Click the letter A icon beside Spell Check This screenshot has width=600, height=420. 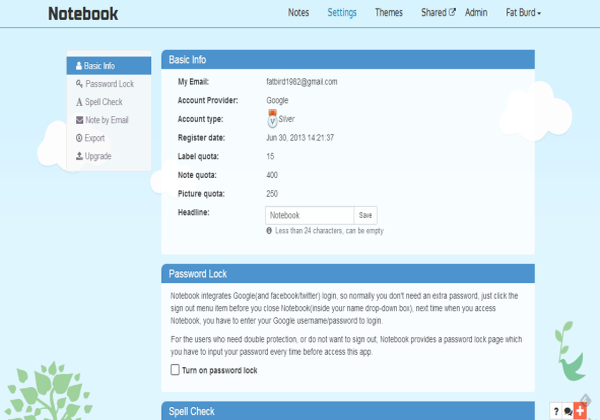pyautogui.click(x=79, y=102)
